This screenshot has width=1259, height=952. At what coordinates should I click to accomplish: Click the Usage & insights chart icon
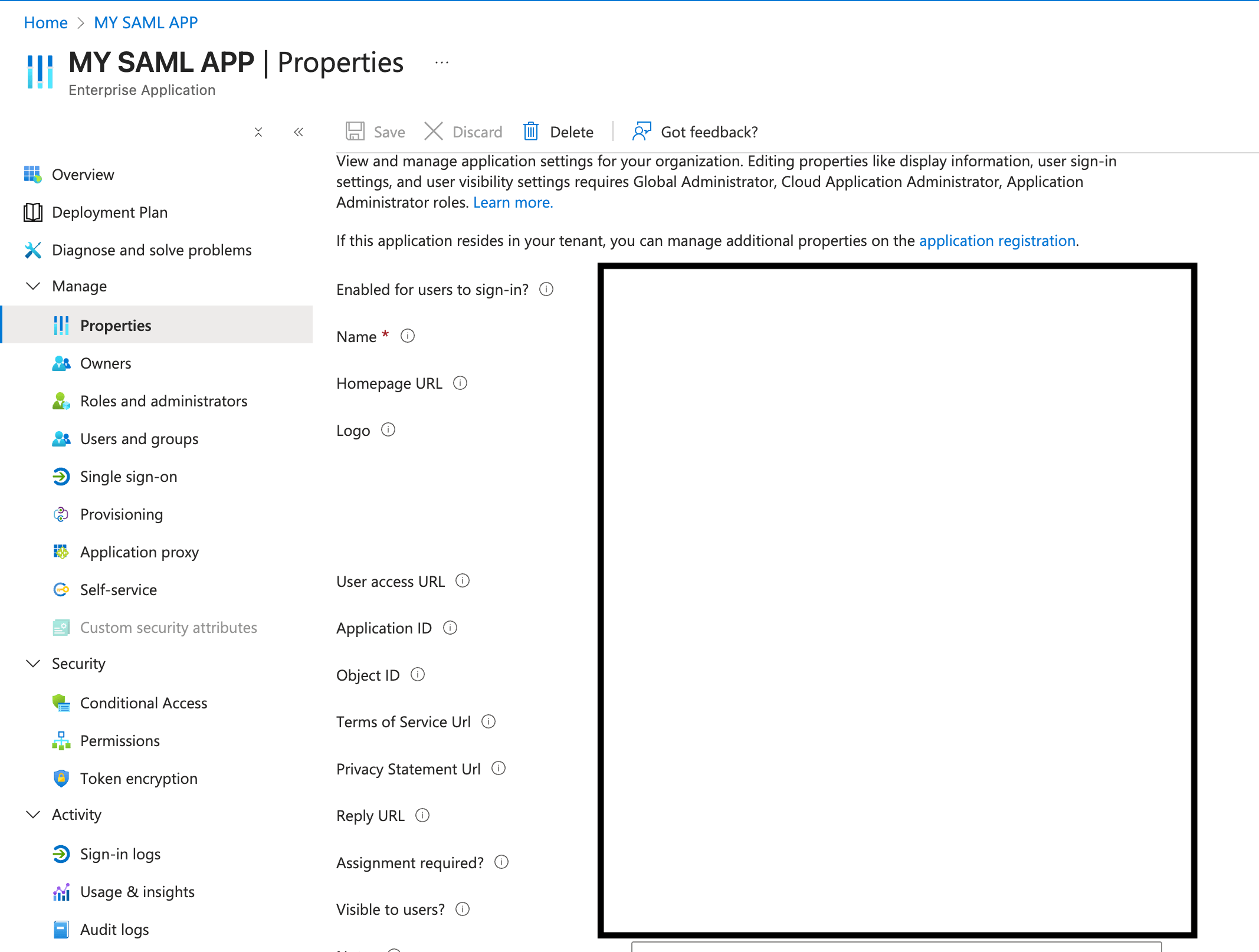tap(61, 892)
